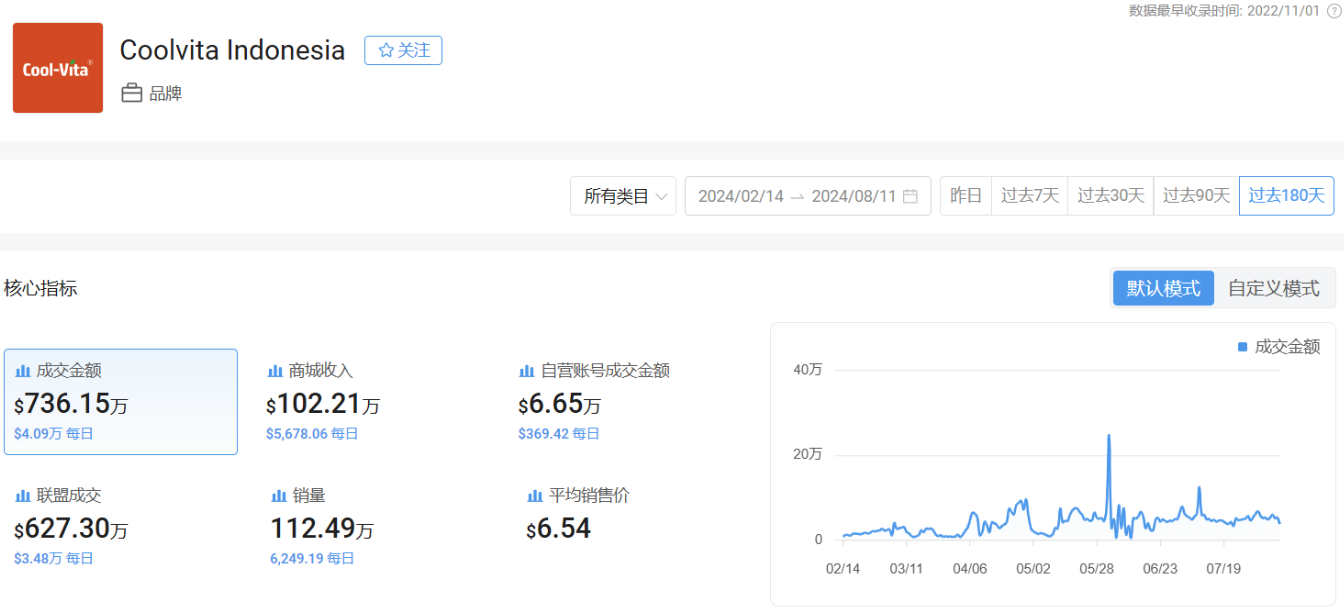
Task: Select the 过去30天 time range tab
Action: click(x=1110, y=196)
